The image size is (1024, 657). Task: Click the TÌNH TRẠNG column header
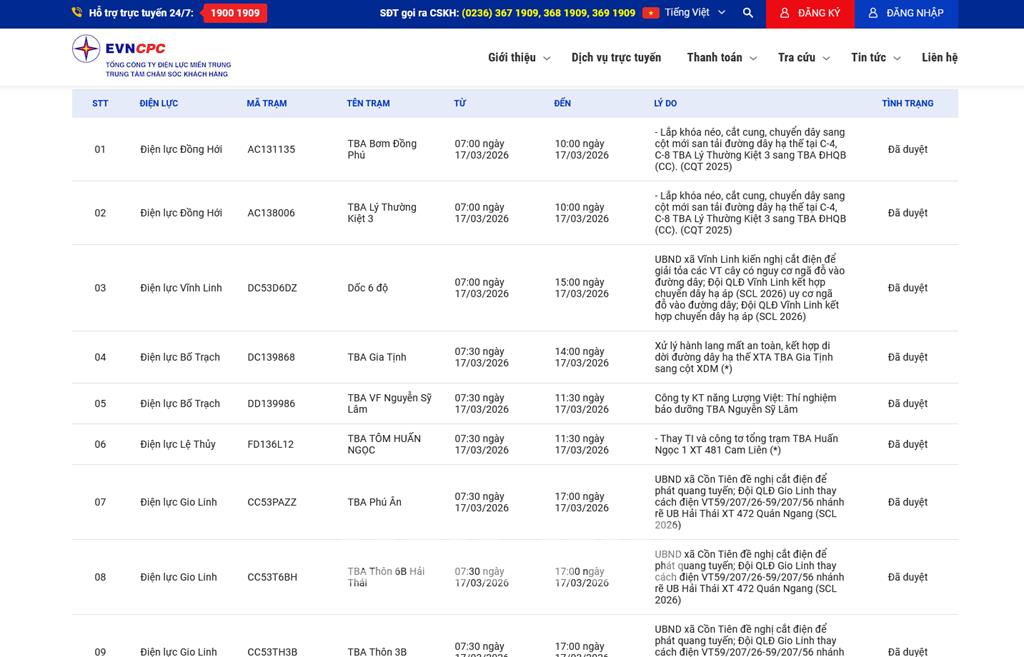pyautogui.click(x=907, y=104)
